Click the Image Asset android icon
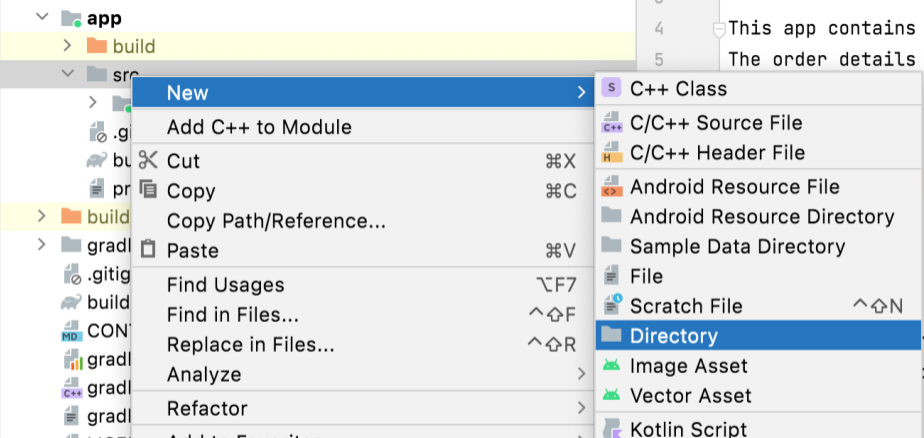Image resolution: width=924 pixels, height=438 pixels. (612, 366)
